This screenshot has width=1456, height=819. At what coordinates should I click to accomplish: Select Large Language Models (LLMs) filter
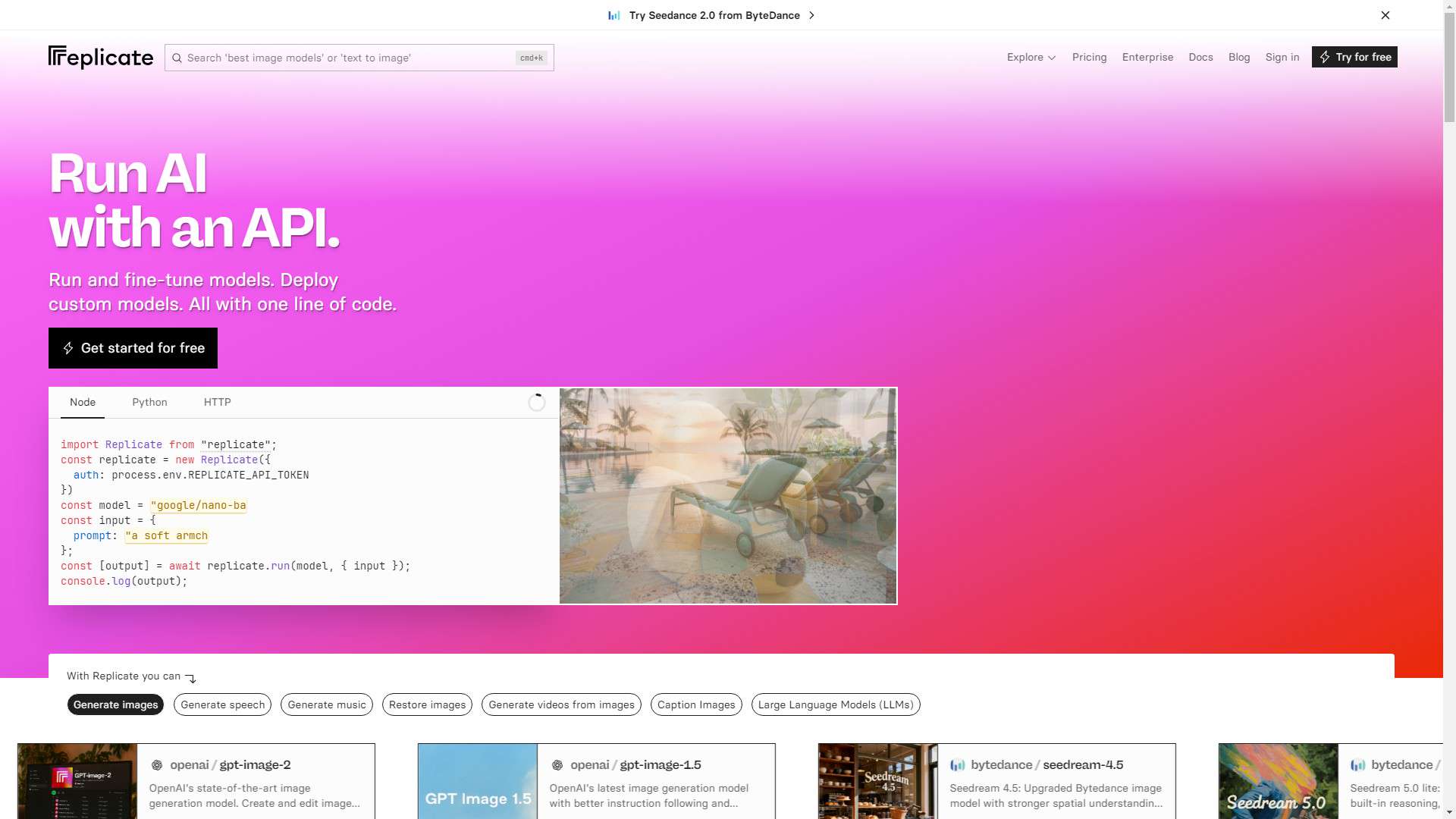(836, 704)
